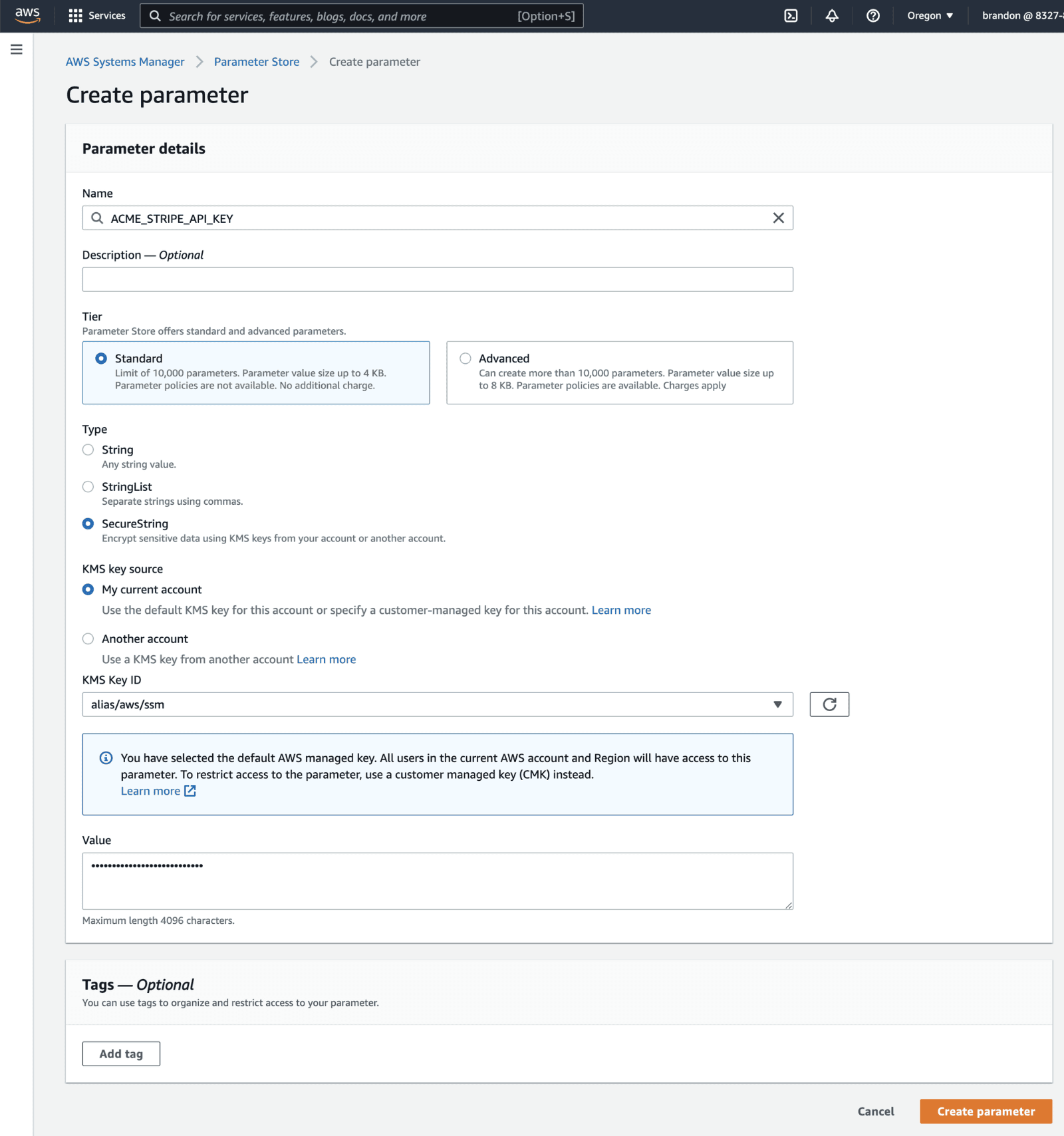The image size is (1064, 1136).
Task: Open the Oregon region selector
Action: tap(930, 16)
